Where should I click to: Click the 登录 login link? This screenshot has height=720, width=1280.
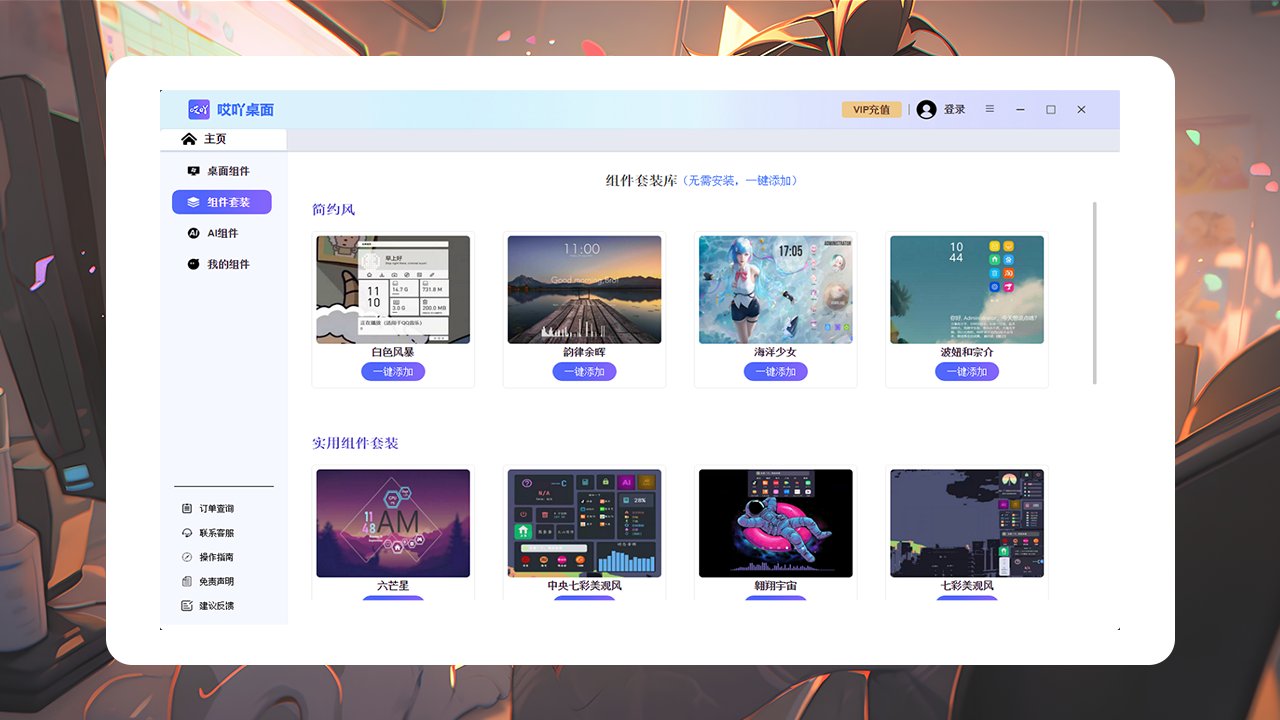[953, 110]
